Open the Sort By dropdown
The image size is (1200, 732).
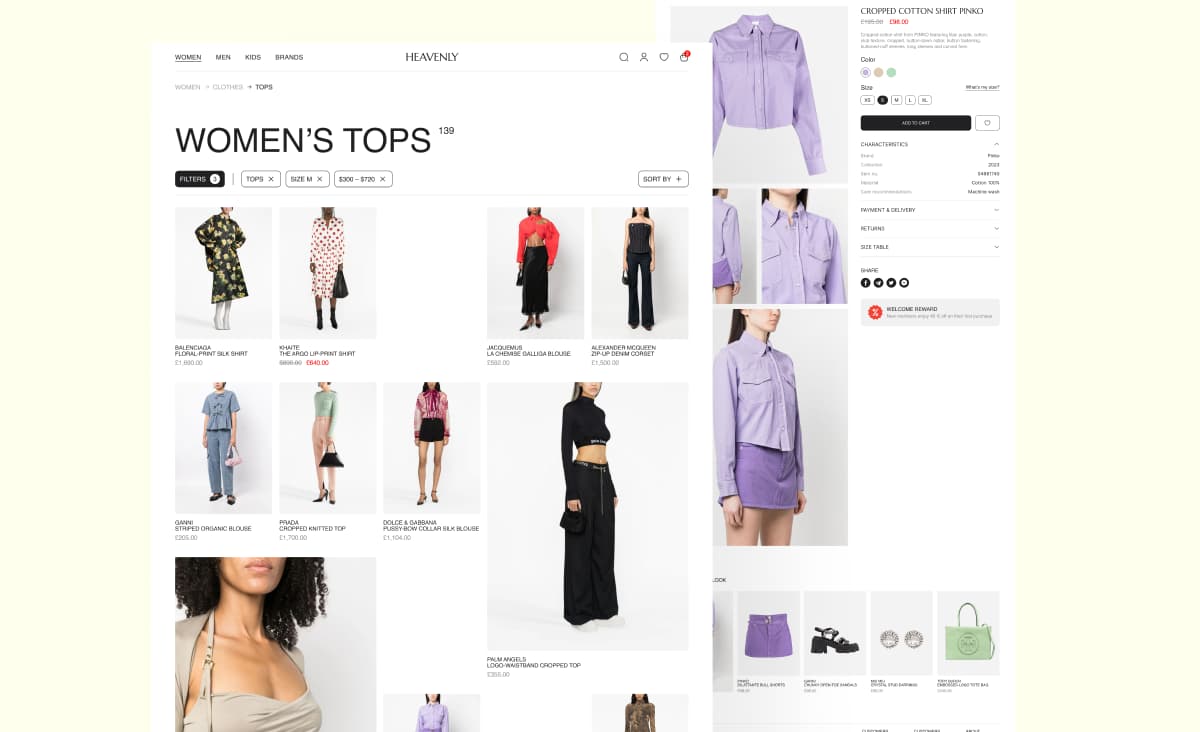663,179
